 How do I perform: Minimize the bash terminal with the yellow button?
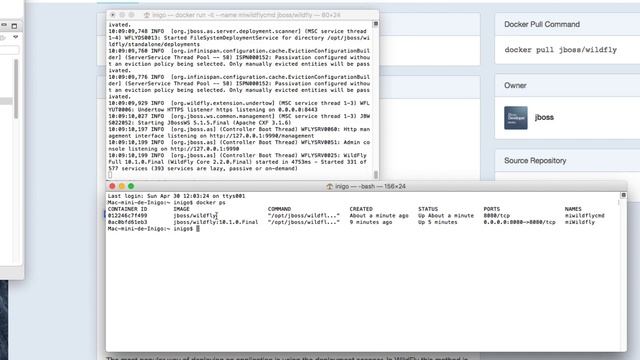click(x=122, y=186)
